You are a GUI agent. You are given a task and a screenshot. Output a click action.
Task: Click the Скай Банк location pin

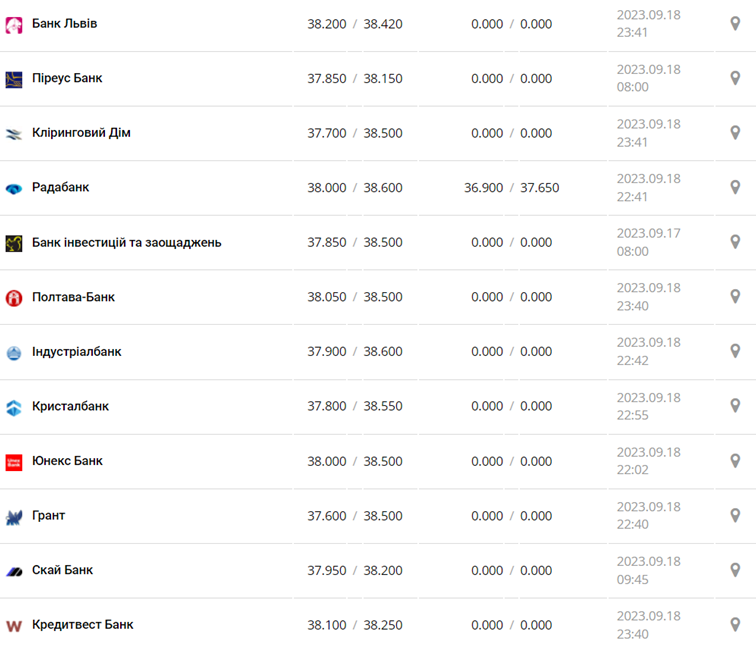[x=735, y=570]
